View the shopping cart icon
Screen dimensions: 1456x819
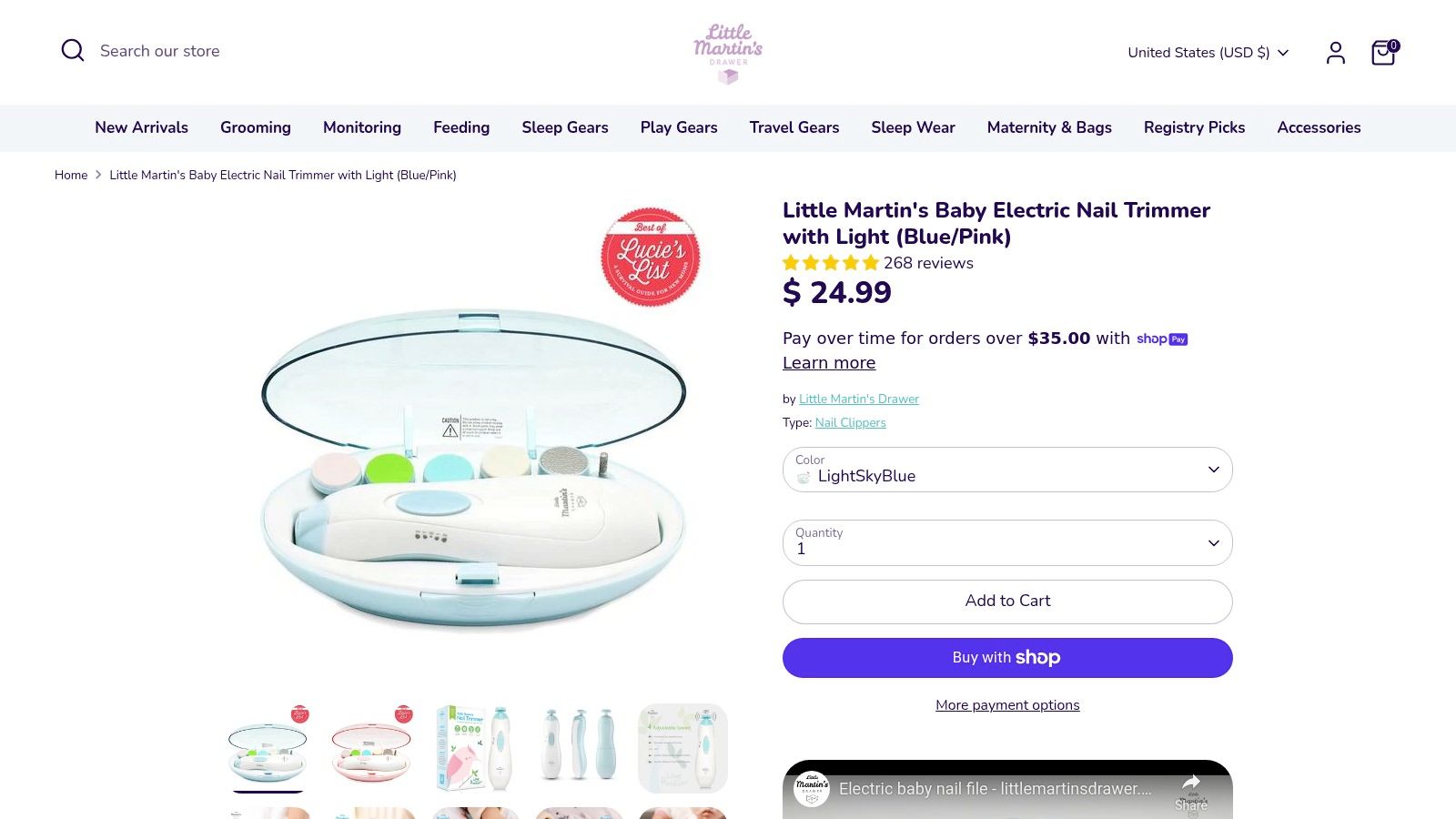(1381, 53)
